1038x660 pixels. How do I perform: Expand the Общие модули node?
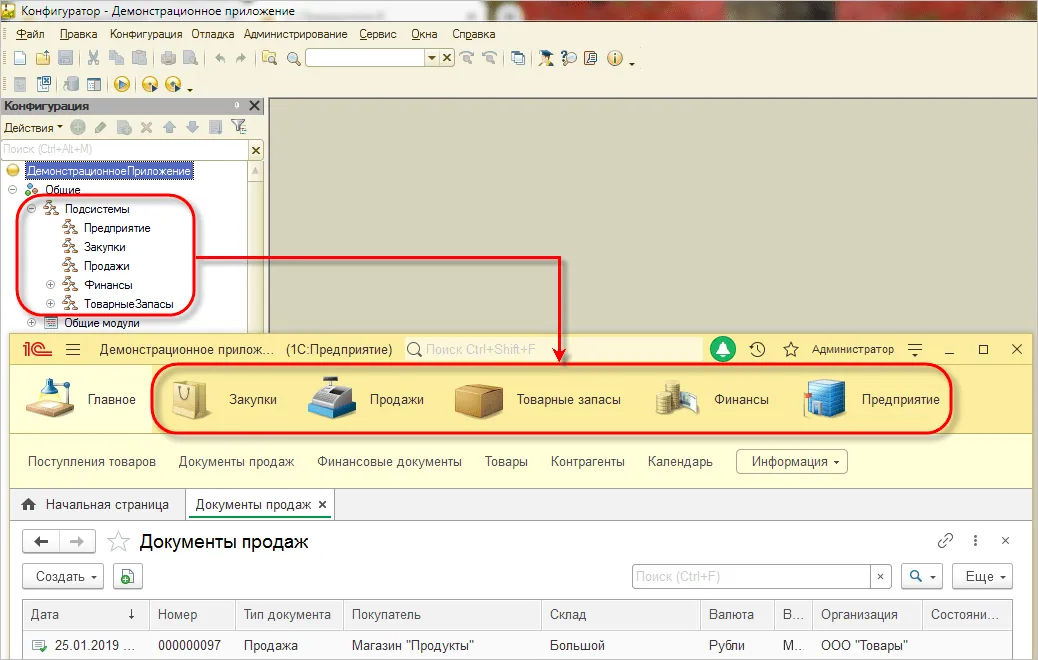[x=31, y=323]
